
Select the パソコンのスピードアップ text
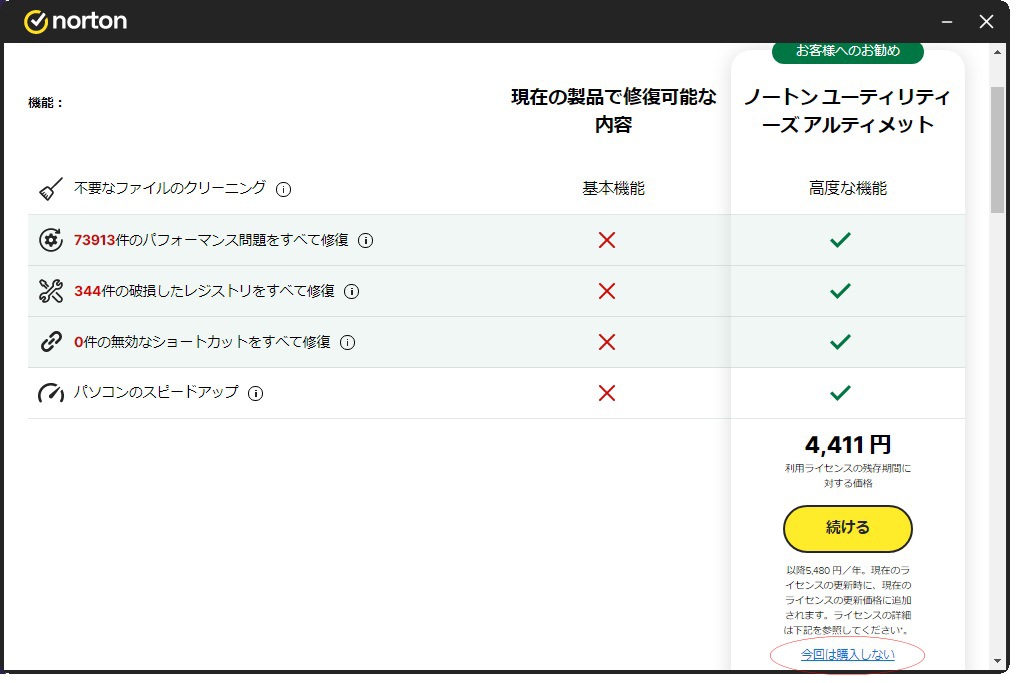click(156, 393)
